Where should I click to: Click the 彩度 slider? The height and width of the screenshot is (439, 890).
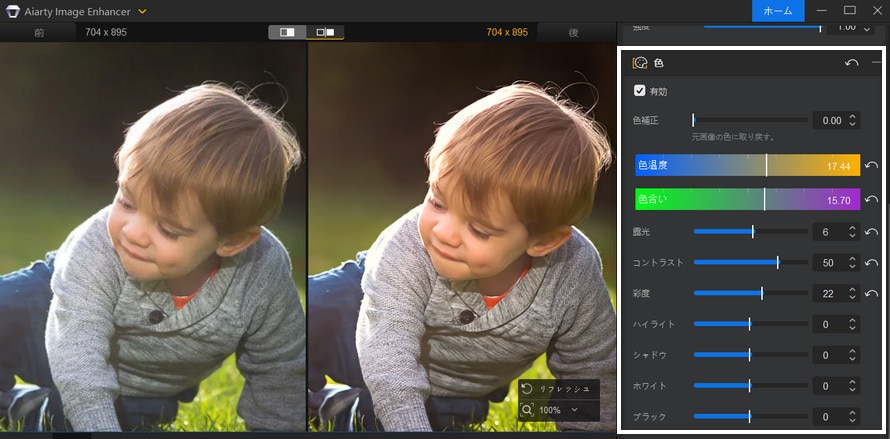click(750, 293)
